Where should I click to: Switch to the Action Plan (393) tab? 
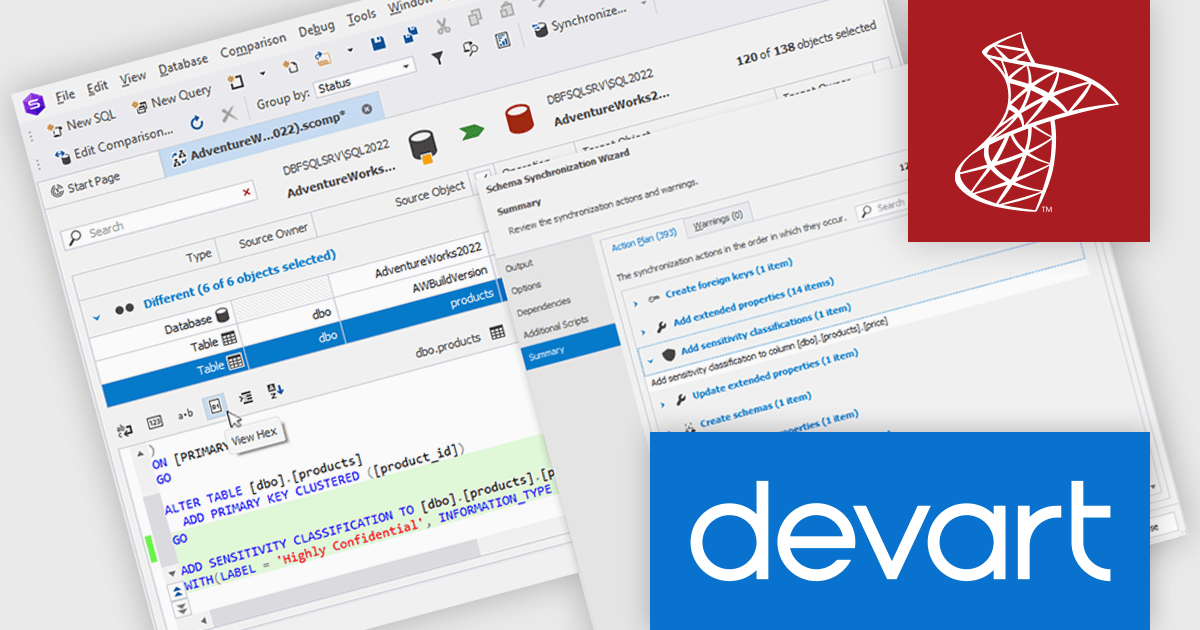(x=646, y=241)
